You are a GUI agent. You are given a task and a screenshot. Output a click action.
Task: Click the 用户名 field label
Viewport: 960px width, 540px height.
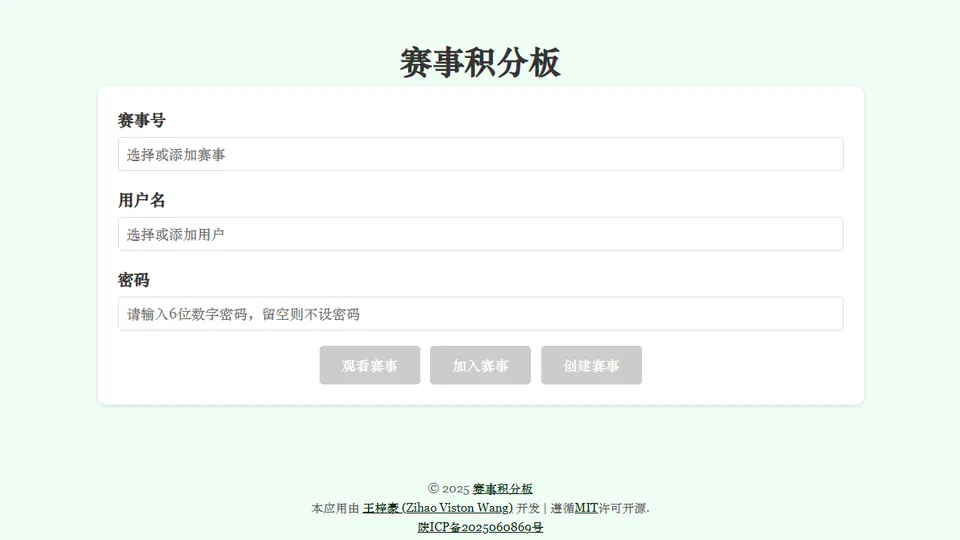pos(141,201)
